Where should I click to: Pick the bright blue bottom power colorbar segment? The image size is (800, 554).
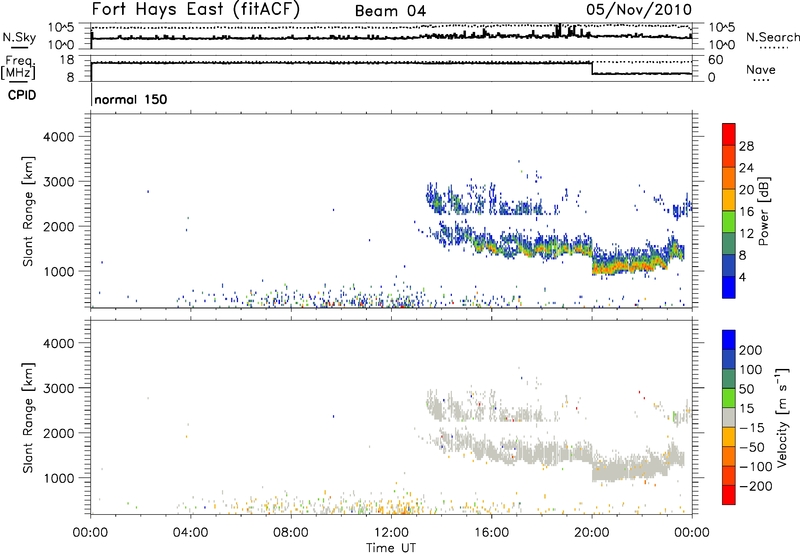pyautogui.click(x=729, y=287)
